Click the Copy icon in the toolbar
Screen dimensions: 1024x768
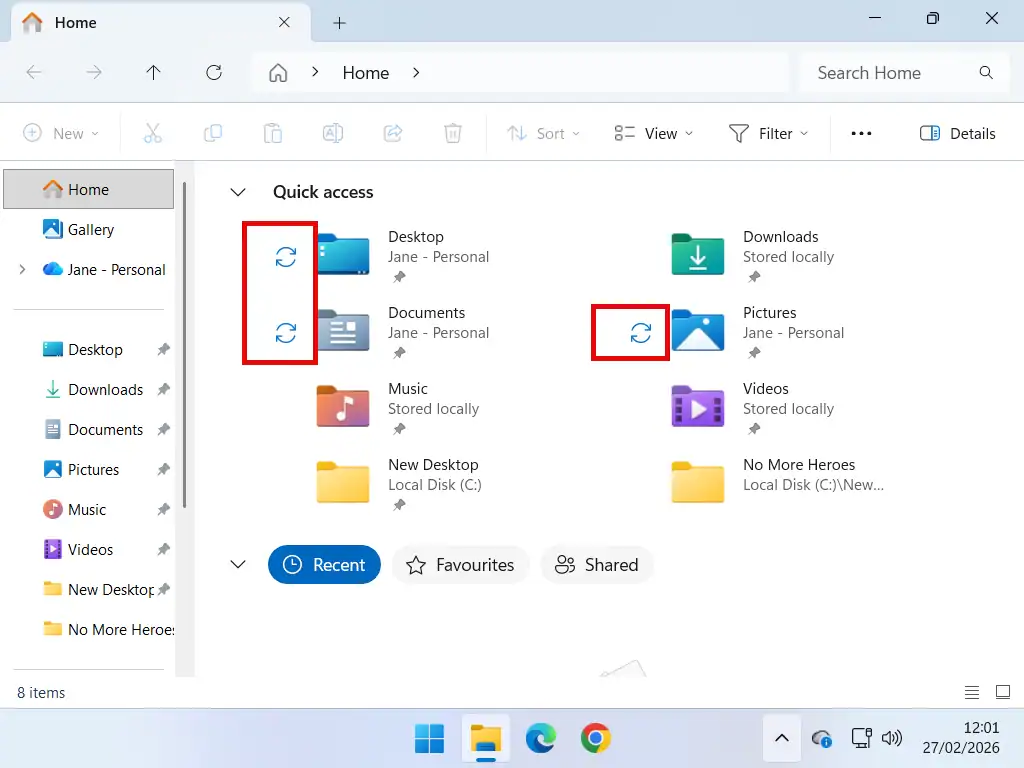(x=213, y=132)
